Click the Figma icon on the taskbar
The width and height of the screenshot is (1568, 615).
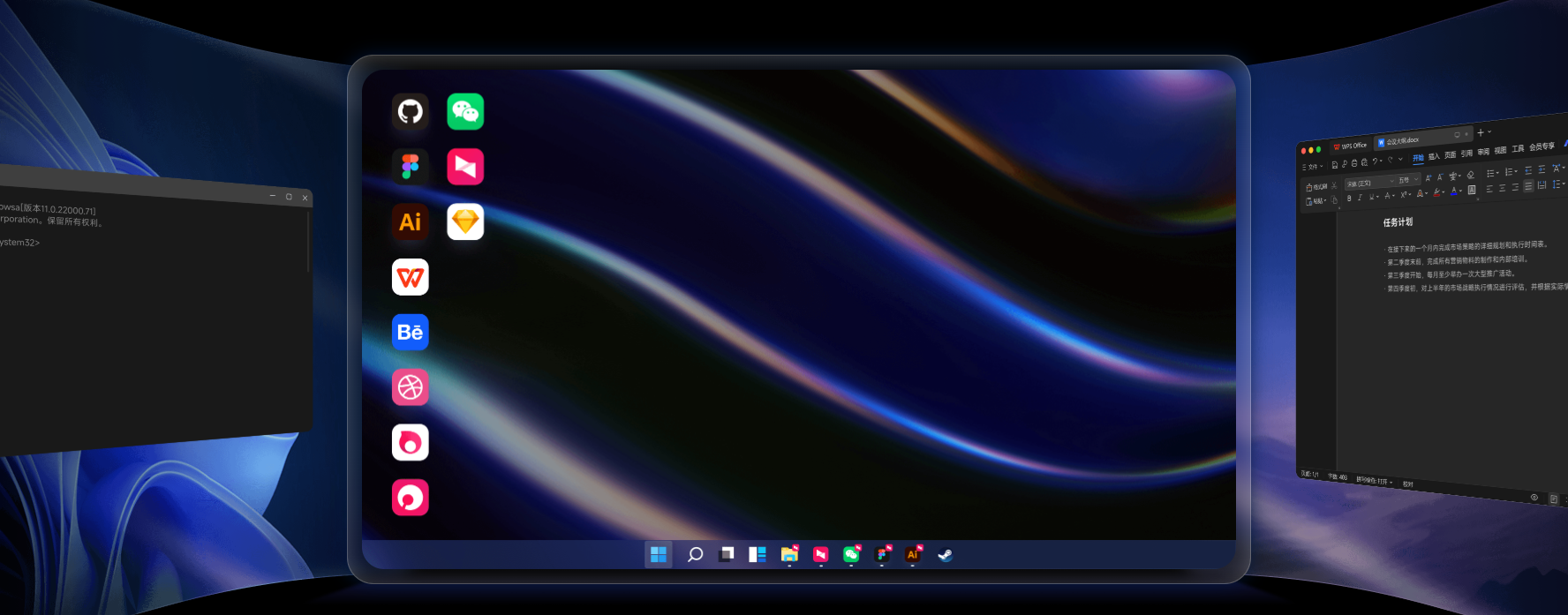pyautogui.click(x=882, y=554)
